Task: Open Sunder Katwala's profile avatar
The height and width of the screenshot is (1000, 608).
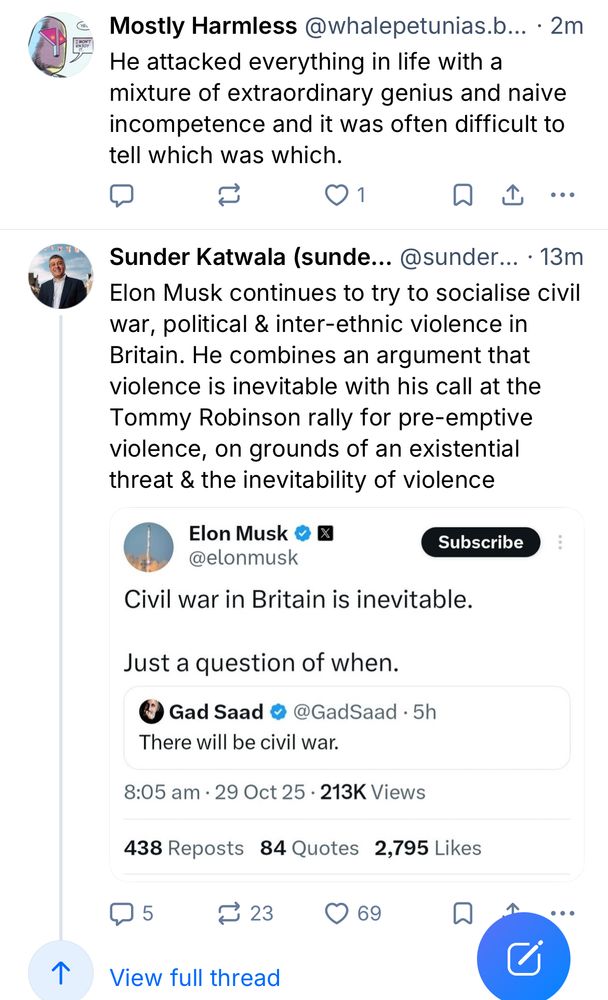Action: (60, 276)
